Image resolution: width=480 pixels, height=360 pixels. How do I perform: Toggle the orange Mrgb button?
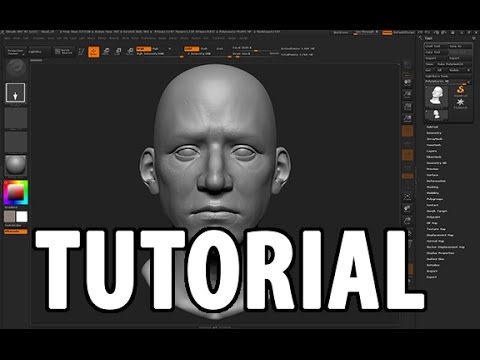point(144,49)
